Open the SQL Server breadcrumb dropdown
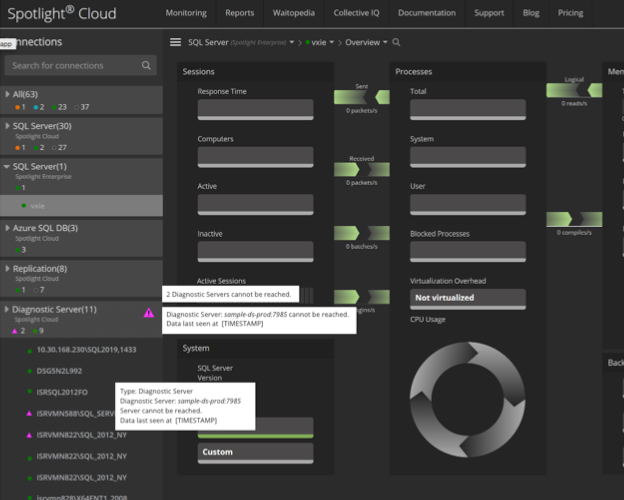This screenshot has height=500, width=624. (292, 42)
